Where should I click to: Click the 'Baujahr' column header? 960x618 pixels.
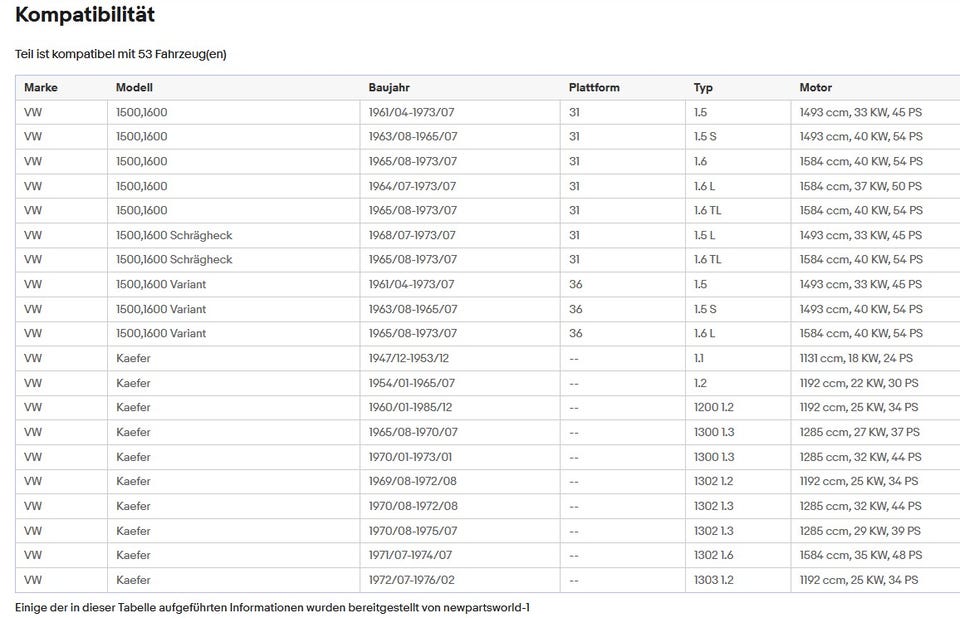tap(389, 88)
